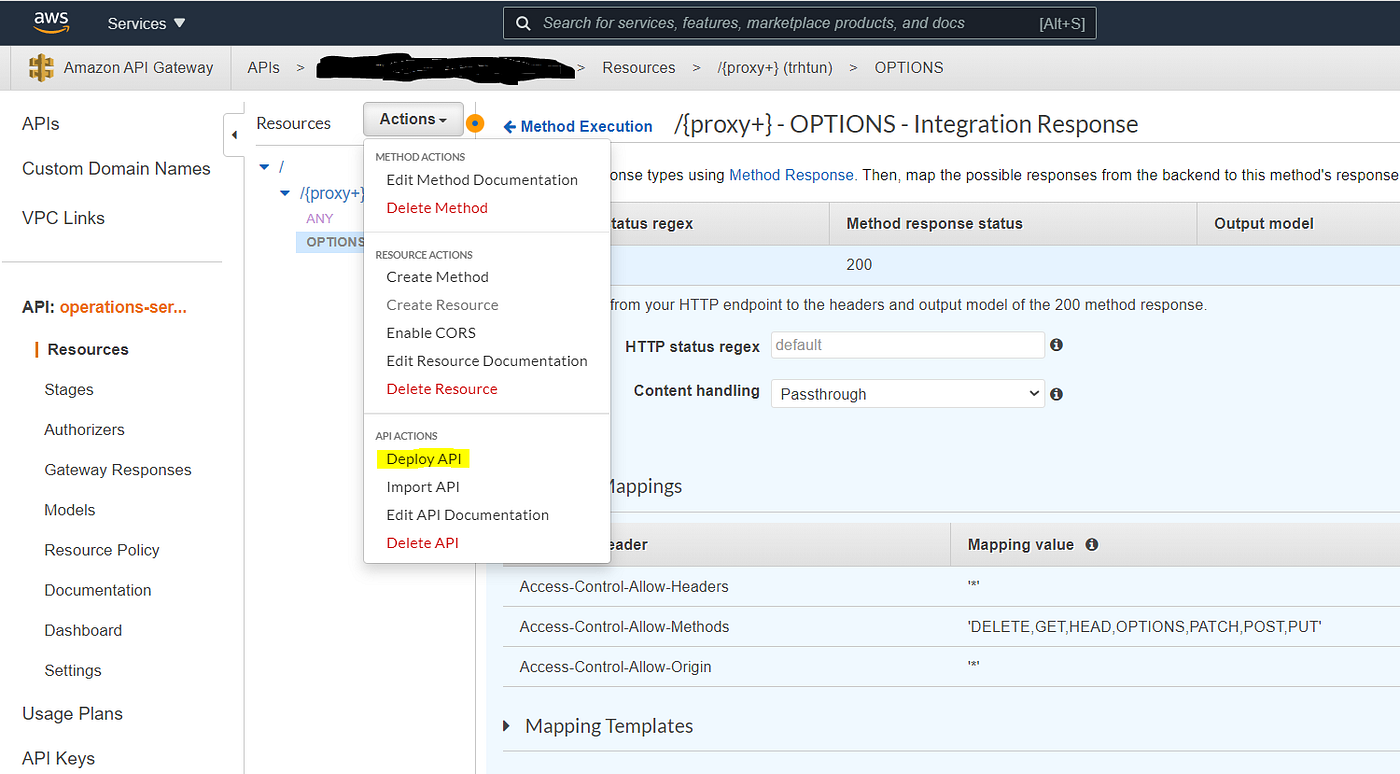Screen dimensions: 1400x774
Task: Click the HTTP status regex field
Action: point(908,345)
